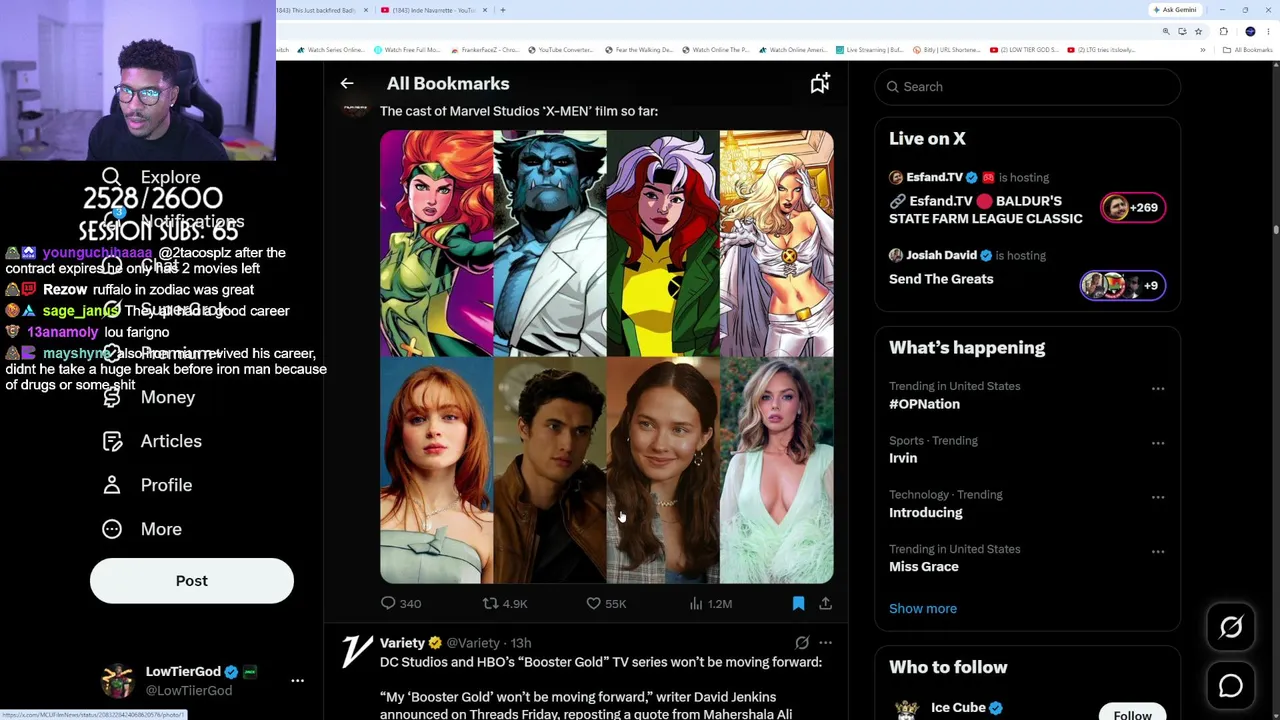Open the Esfand.TV live space listeners badge
1280x720 pixels.
[1133, 208]
